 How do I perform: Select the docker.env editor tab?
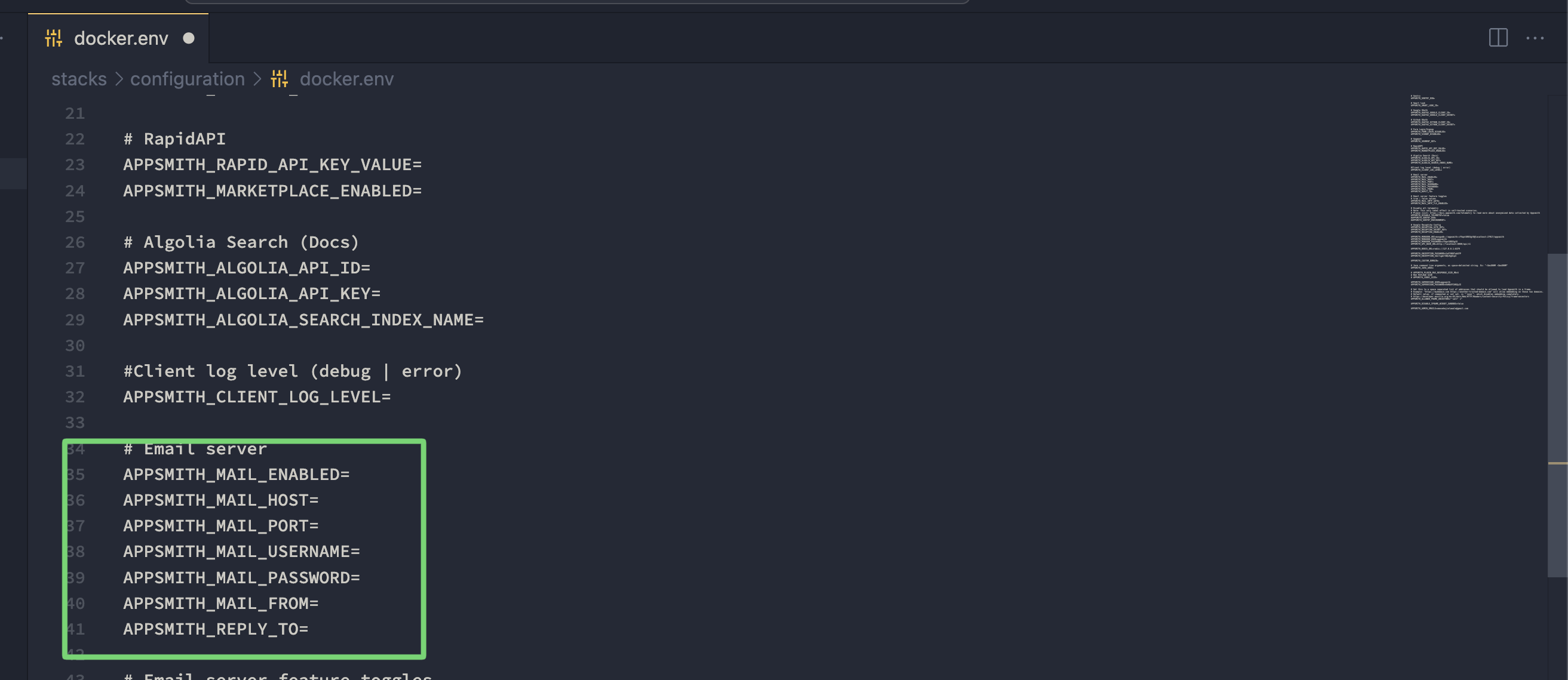pyautogui.click(x=118, y=38)
